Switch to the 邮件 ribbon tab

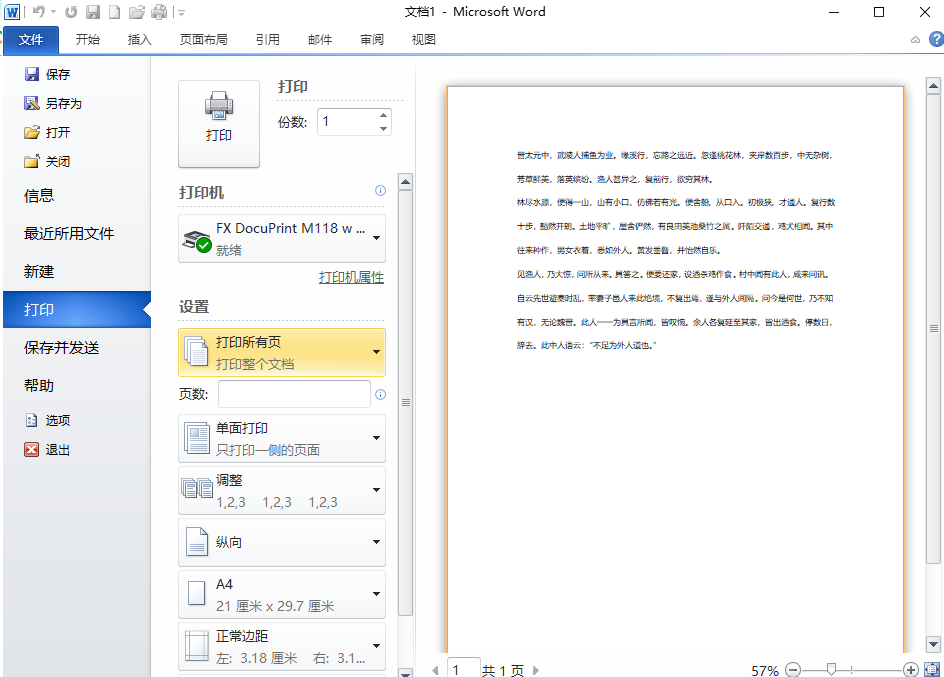click(320, 40)
